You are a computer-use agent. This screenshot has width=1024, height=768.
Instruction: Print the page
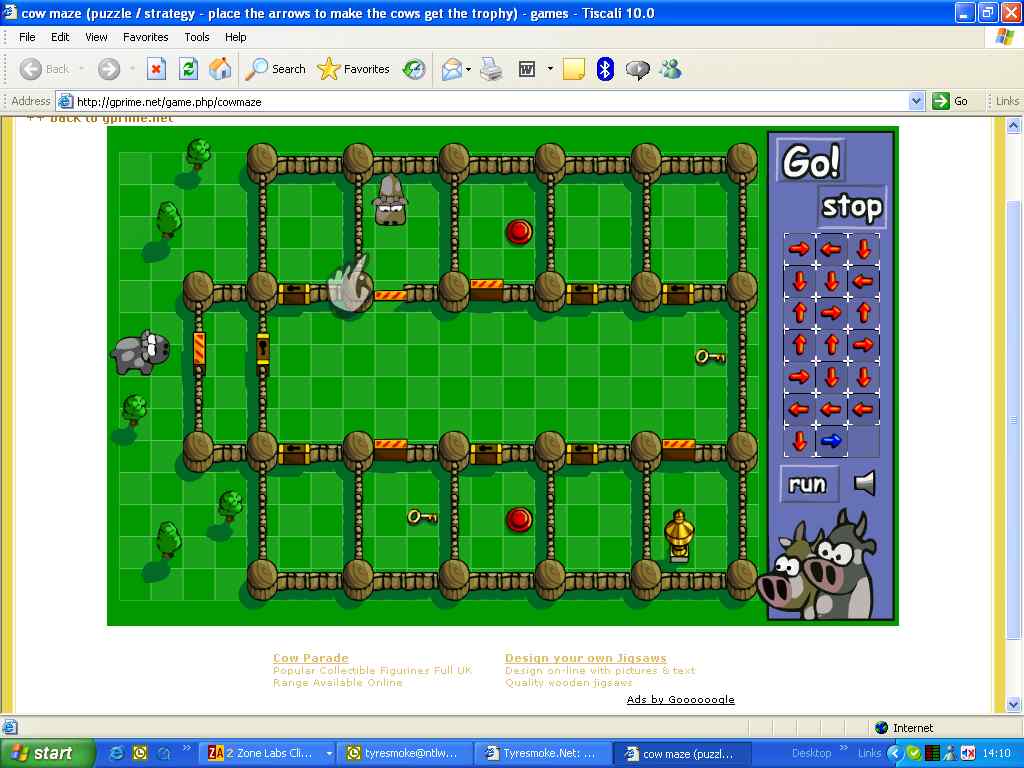coord(491,69)
